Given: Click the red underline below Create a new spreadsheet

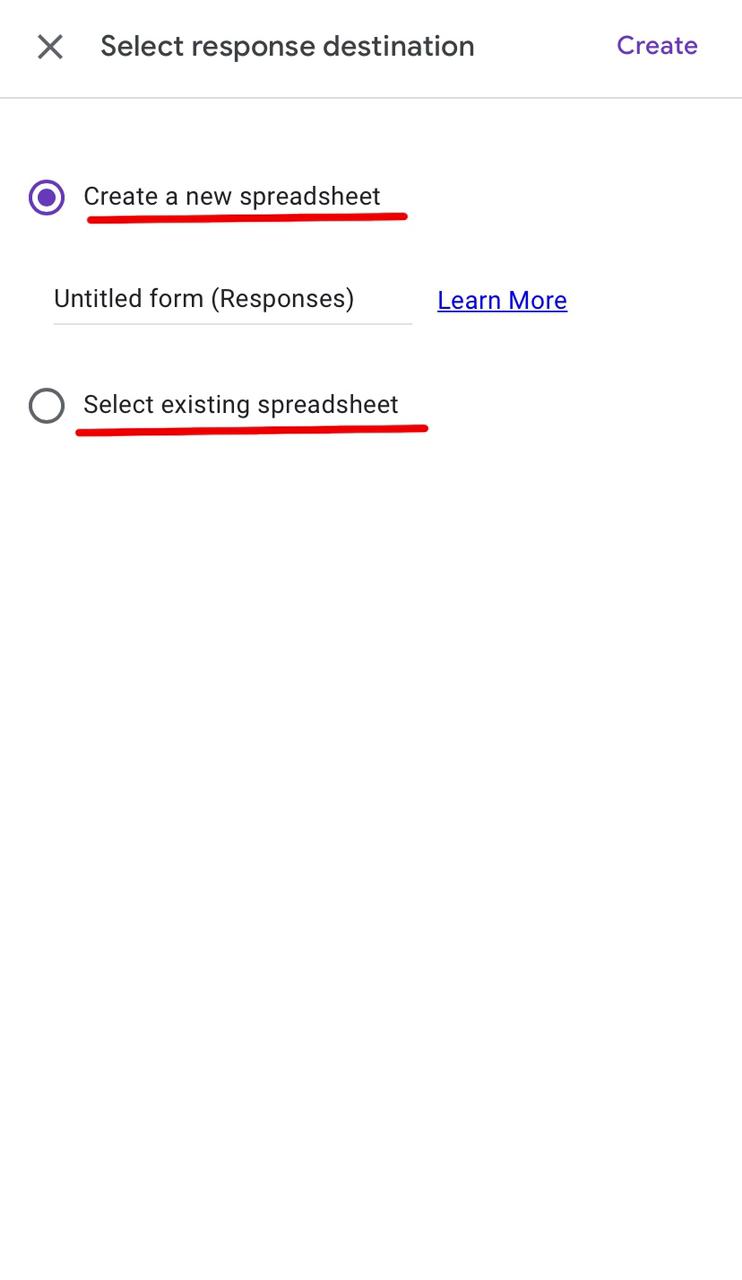Looking at the screenshot, I should pos(247,217).
